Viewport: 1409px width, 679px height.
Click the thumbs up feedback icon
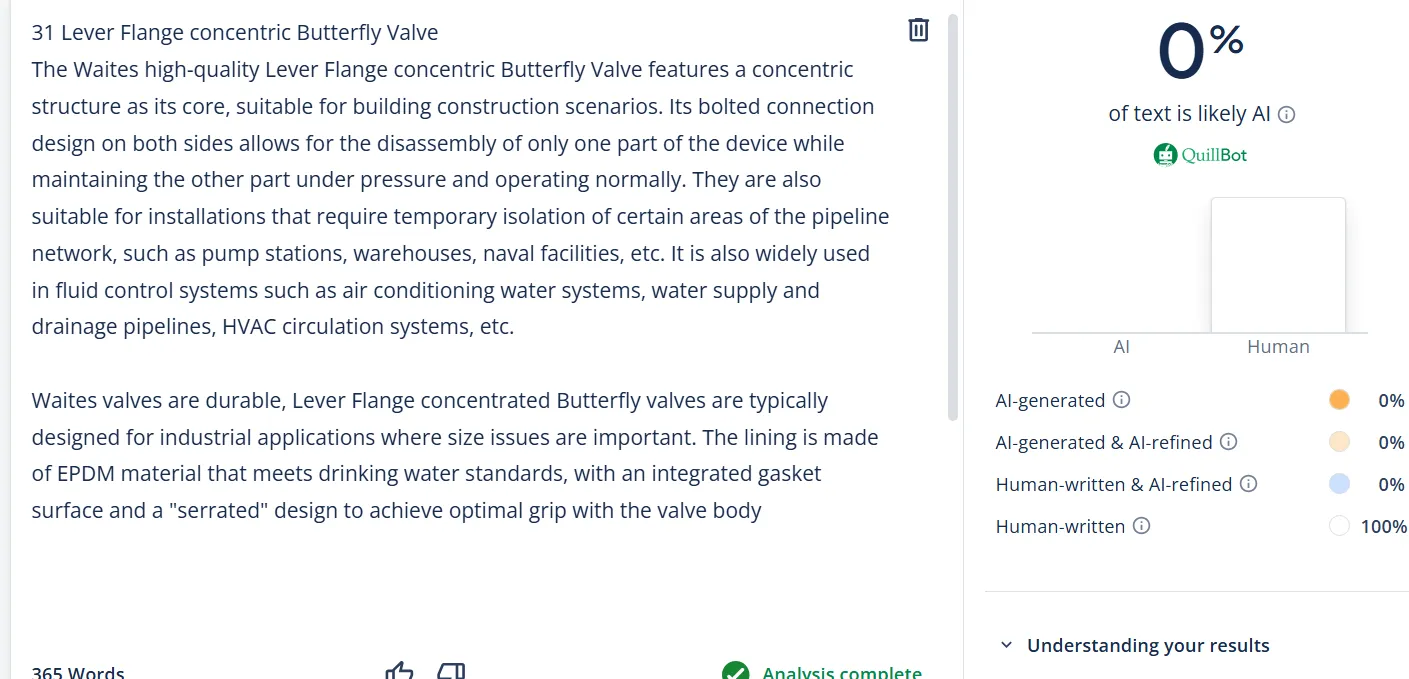click(x=399, y=671)
